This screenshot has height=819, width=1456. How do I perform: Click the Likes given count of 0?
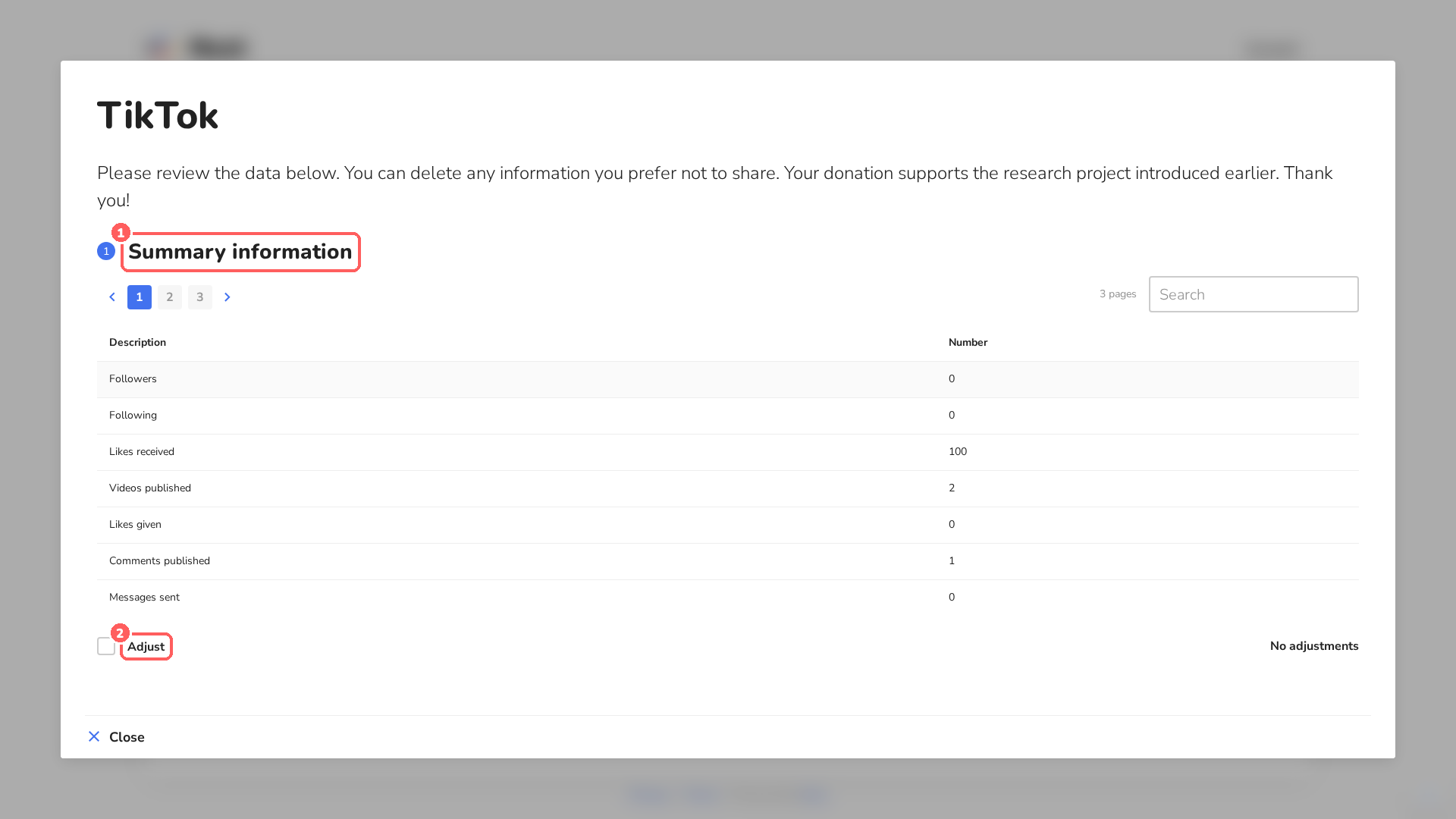[x=952, y=525]
